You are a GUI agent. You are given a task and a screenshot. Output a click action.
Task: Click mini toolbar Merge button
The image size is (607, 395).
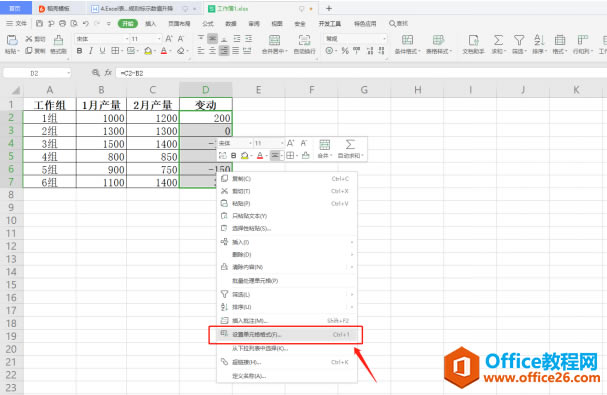point(324,149)
